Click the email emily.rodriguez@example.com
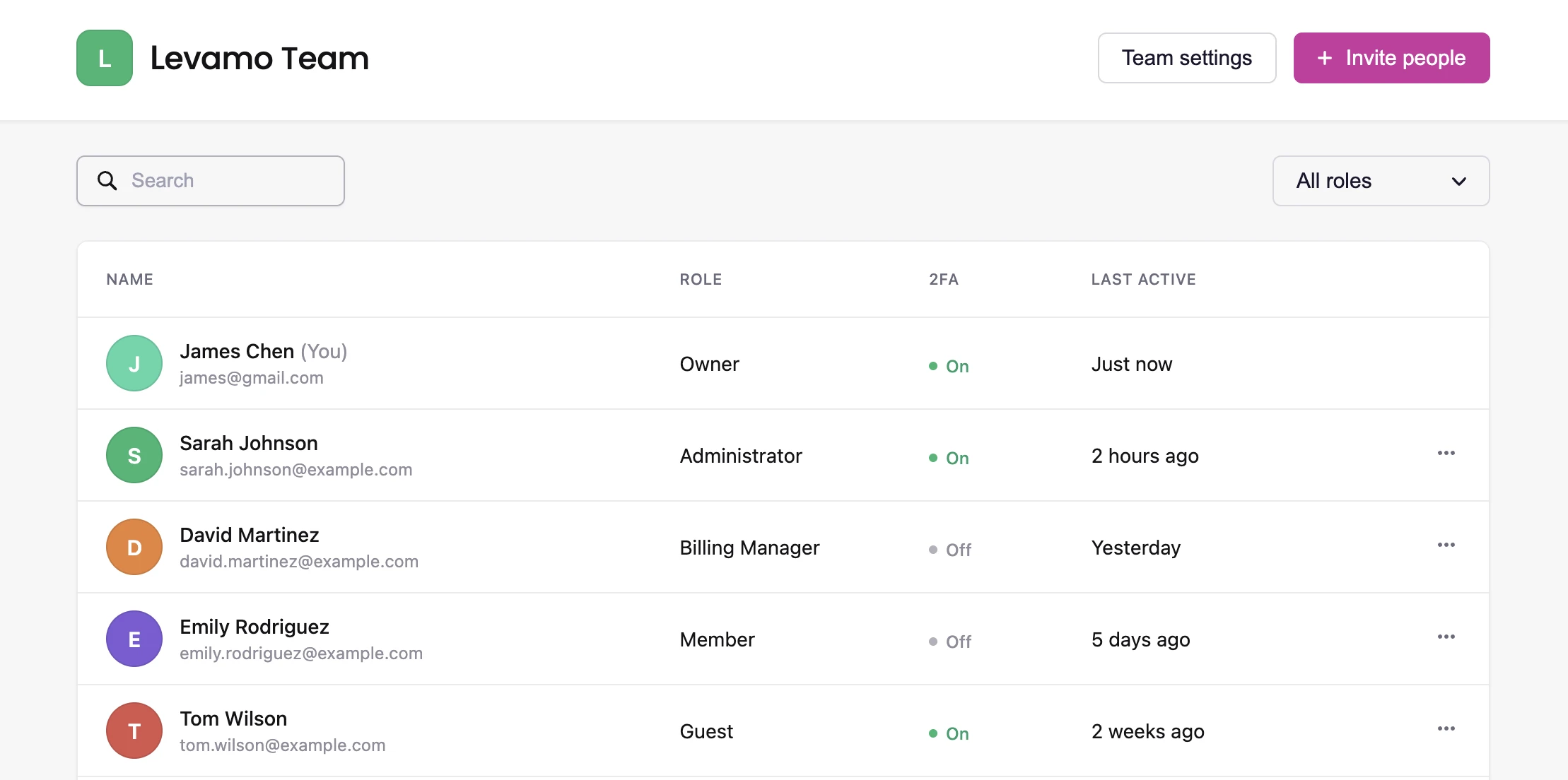Viewport: 1568px width, 780px height. click(301, 654)
